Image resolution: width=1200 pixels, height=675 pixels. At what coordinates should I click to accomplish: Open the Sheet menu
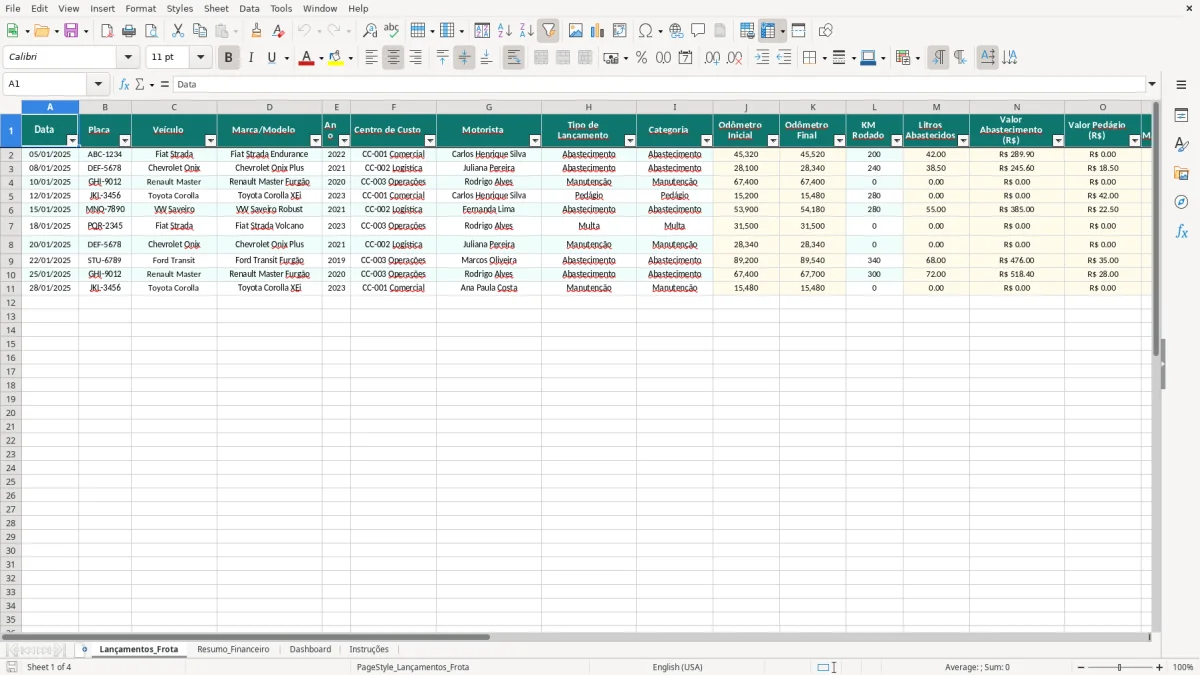pyautogui.click(x=216, y=8)
